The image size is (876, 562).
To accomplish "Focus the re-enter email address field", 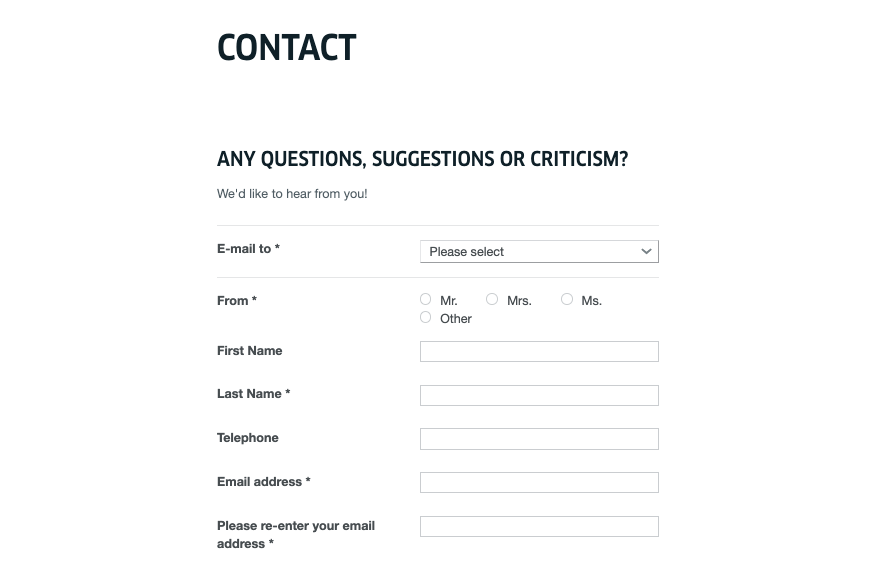I will click(539, 527).
